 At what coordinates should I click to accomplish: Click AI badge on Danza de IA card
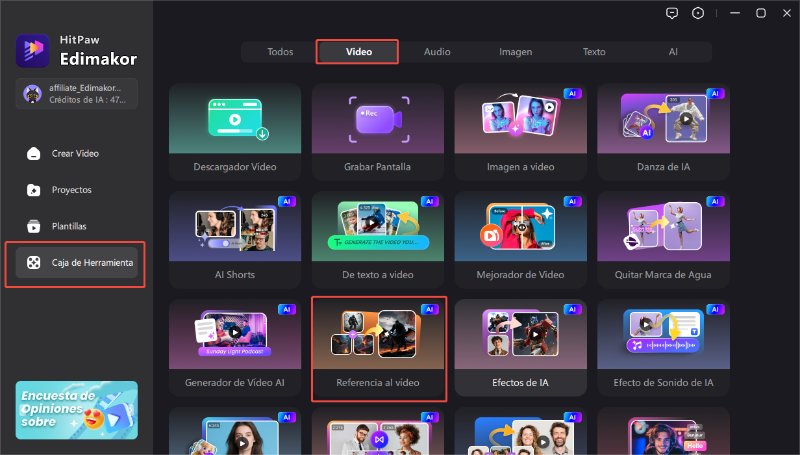tap(715, 94)
